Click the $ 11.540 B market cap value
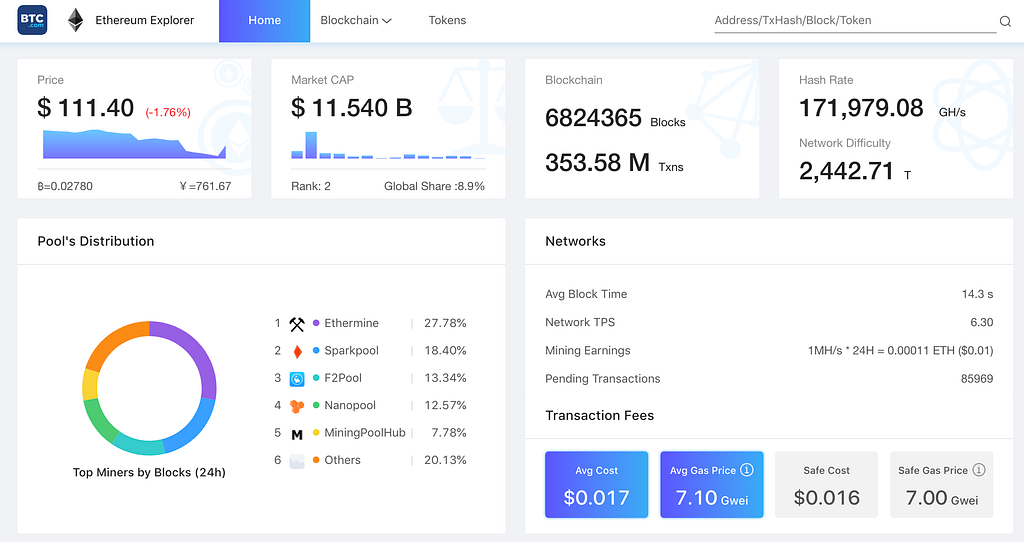Viewport: 1024px width, 542px height. click(x=352, y=108)
